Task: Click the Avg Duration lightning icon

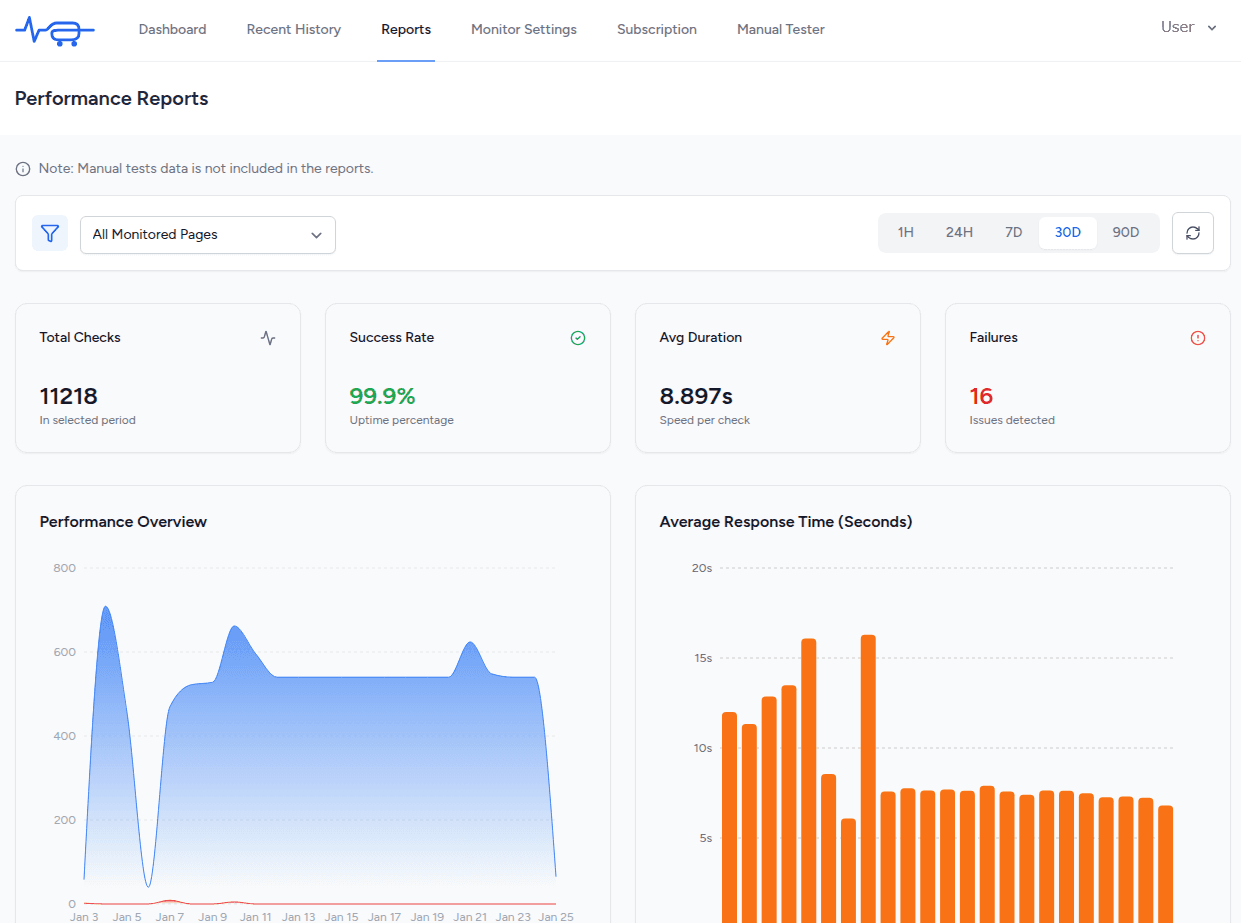Action: (888, 338)
